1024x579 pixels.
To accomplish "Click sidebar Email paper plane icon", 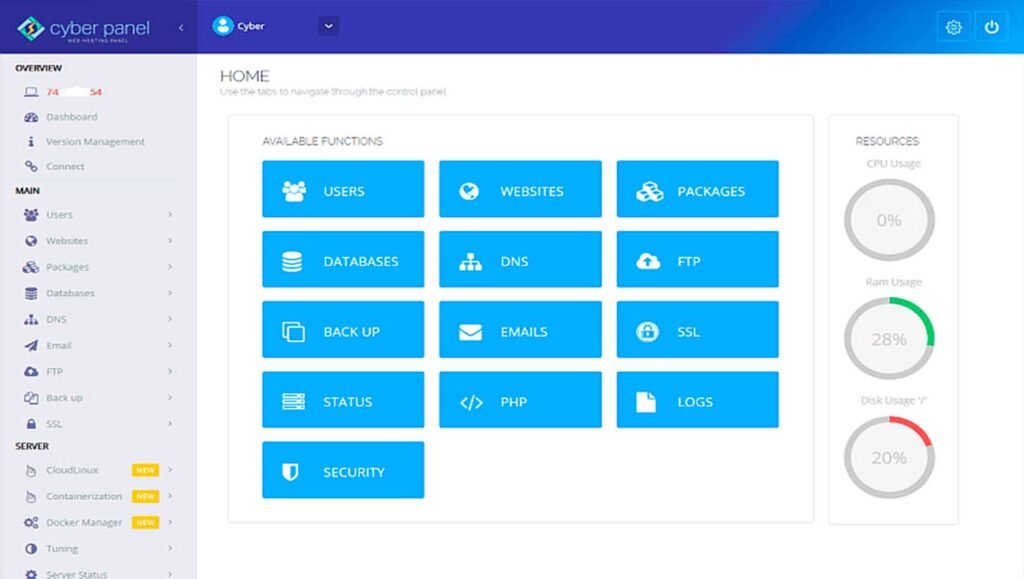I will coord(31,345).
